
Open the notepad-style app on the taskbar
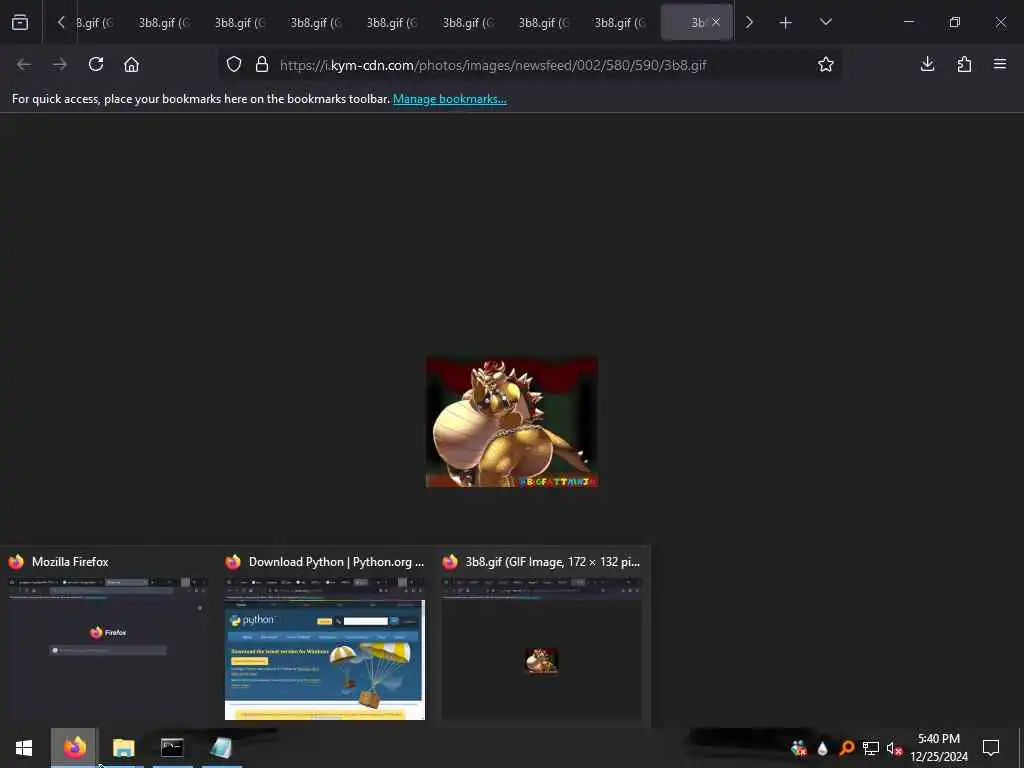point(221,748)
